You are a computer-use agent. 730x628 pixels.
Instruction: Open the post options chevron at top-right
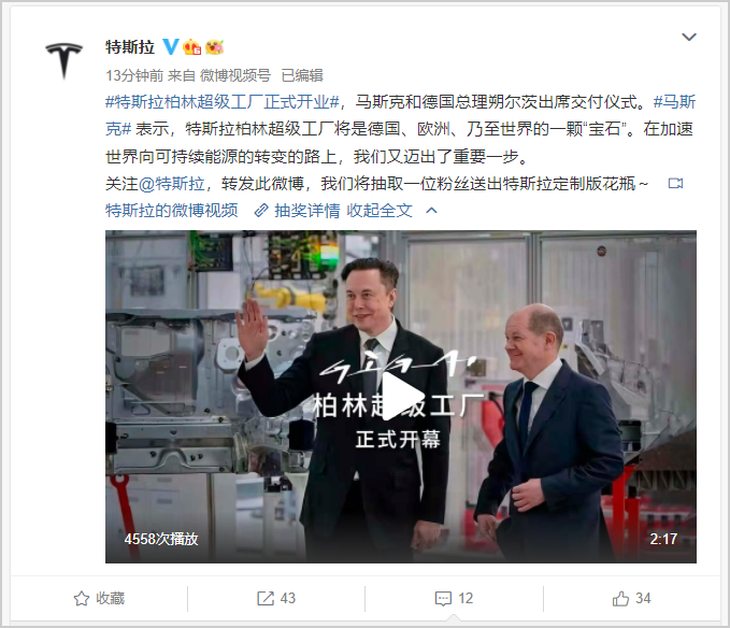point(689,37)
